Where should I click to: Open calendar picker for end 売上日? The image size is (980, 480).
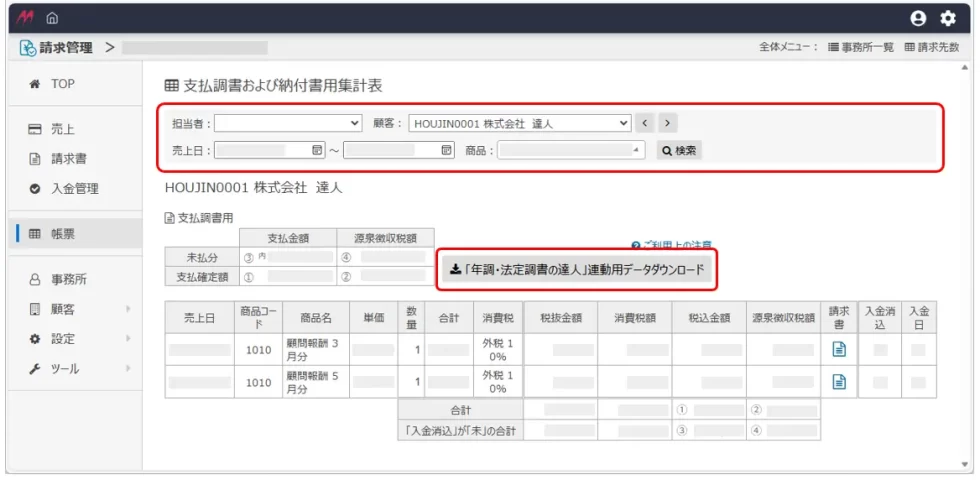447,150
